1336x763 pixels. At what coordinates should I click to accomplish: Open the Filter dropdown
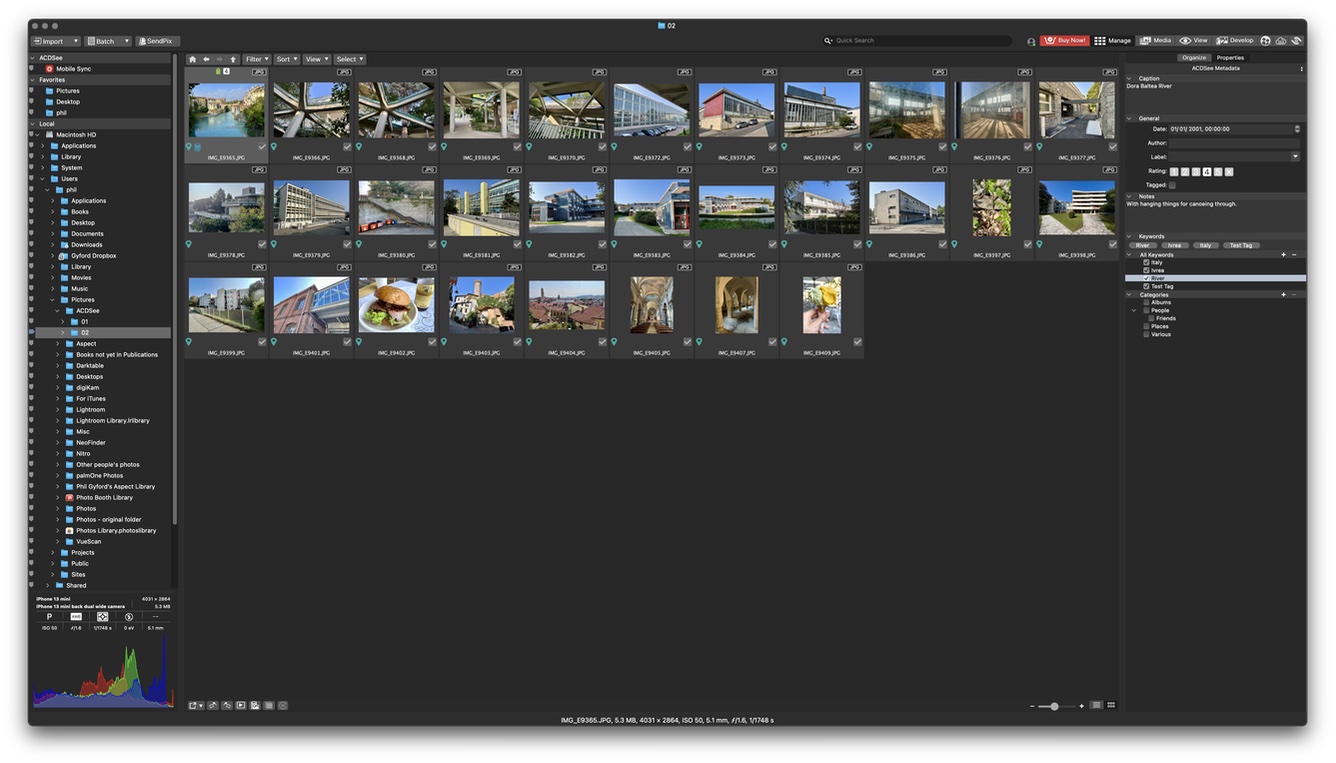257,59
